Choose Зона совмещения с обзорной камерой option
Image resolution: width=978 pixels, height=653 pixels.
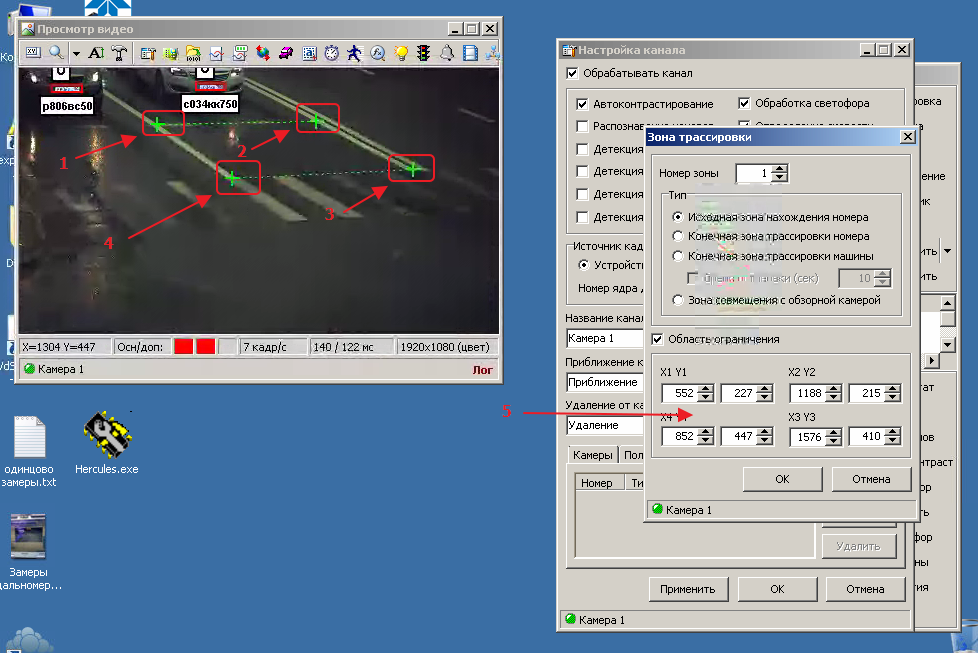coord(680,300)
